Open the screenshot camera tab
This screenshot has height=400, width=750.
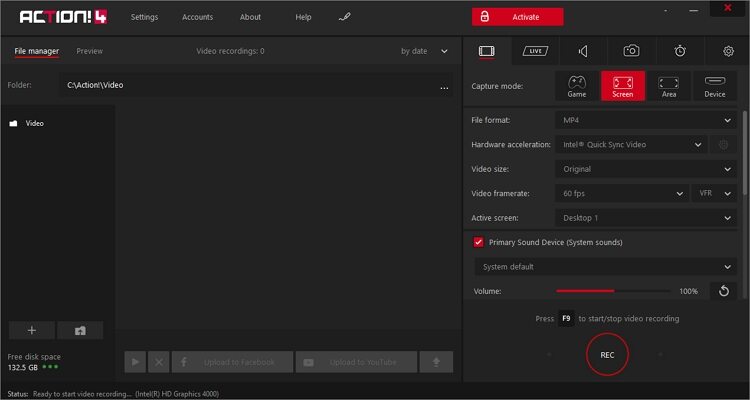pos(631,51)
